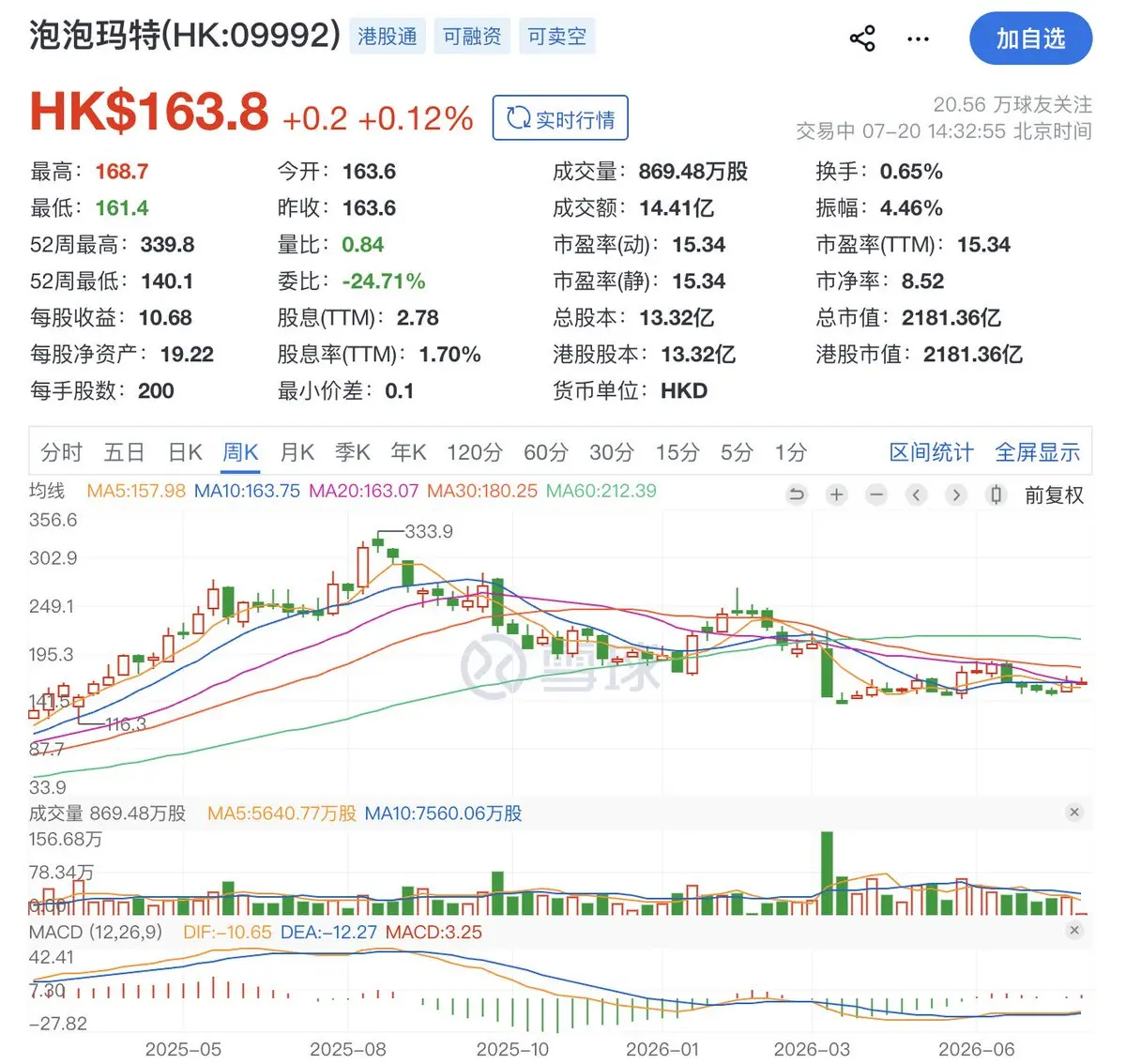Move chart right with right chevron
Viewport: 1126px width, 1064px height.
[956, 494]
